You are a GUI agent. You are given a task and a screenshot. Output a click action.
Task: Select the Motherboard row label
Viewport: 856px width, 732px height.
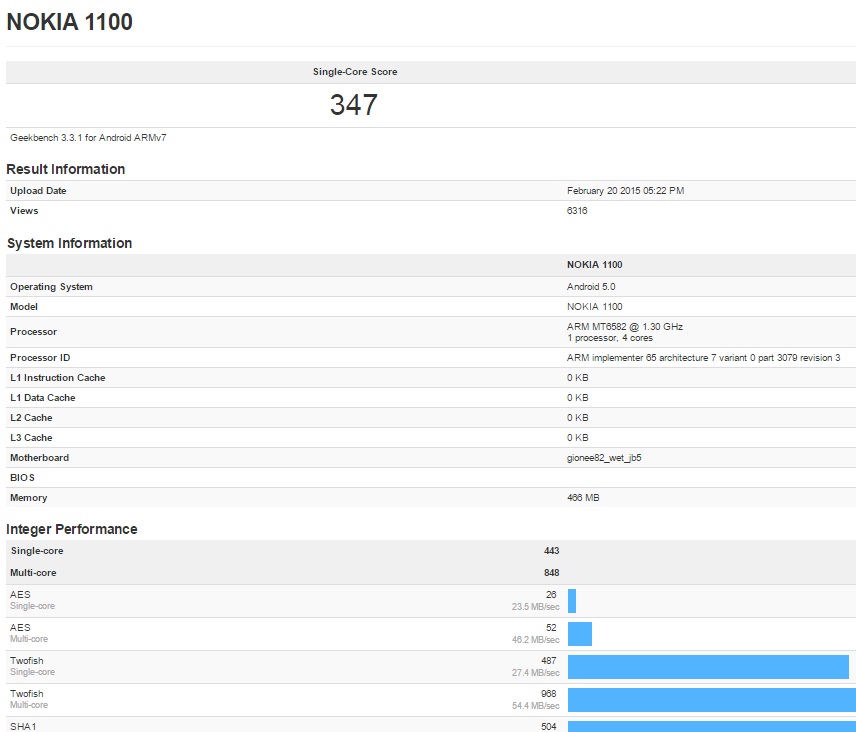pos(39,457)
